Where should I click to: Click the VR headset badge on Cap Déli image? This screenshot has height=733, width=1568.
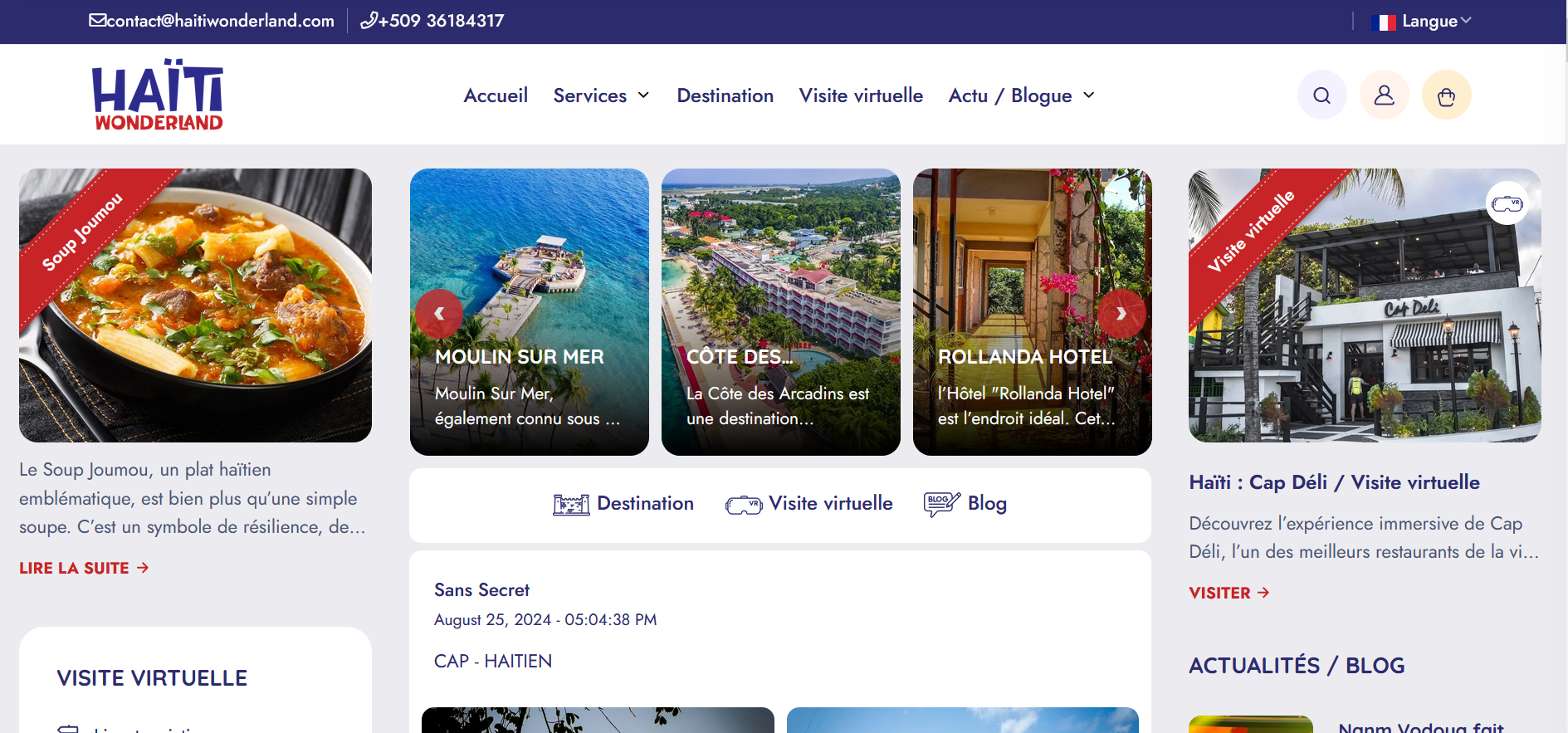(x=1507, y=203)
